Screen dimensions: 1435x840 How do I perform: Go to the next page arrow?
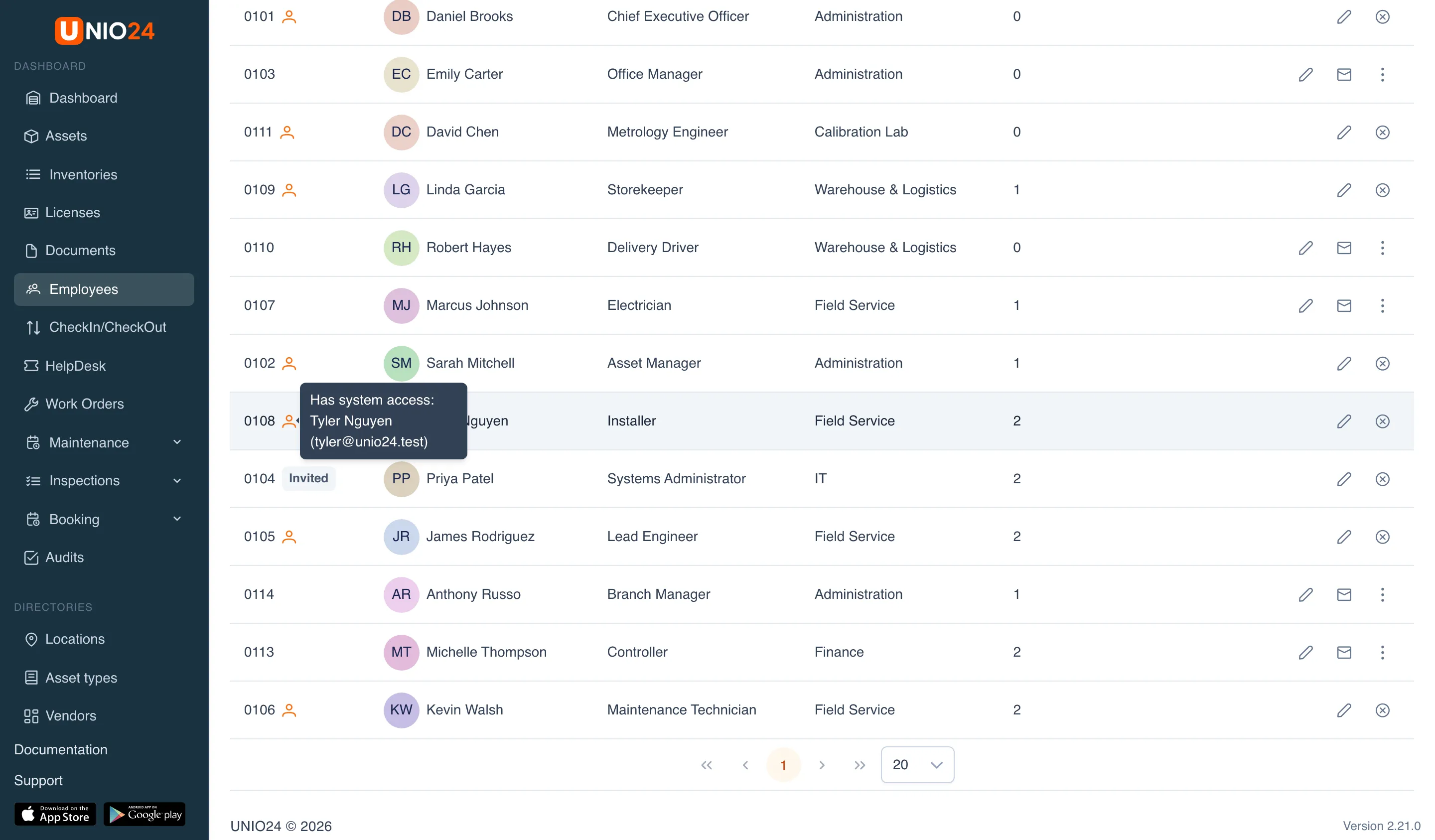(x=821, y=765)
